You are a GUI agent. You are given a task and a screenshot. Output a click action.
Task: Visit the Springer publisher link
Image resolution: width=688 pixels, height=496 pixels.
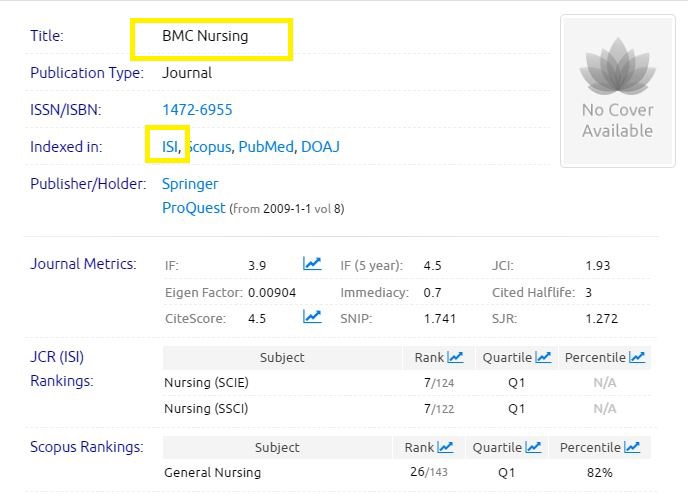tap(190, 184)
